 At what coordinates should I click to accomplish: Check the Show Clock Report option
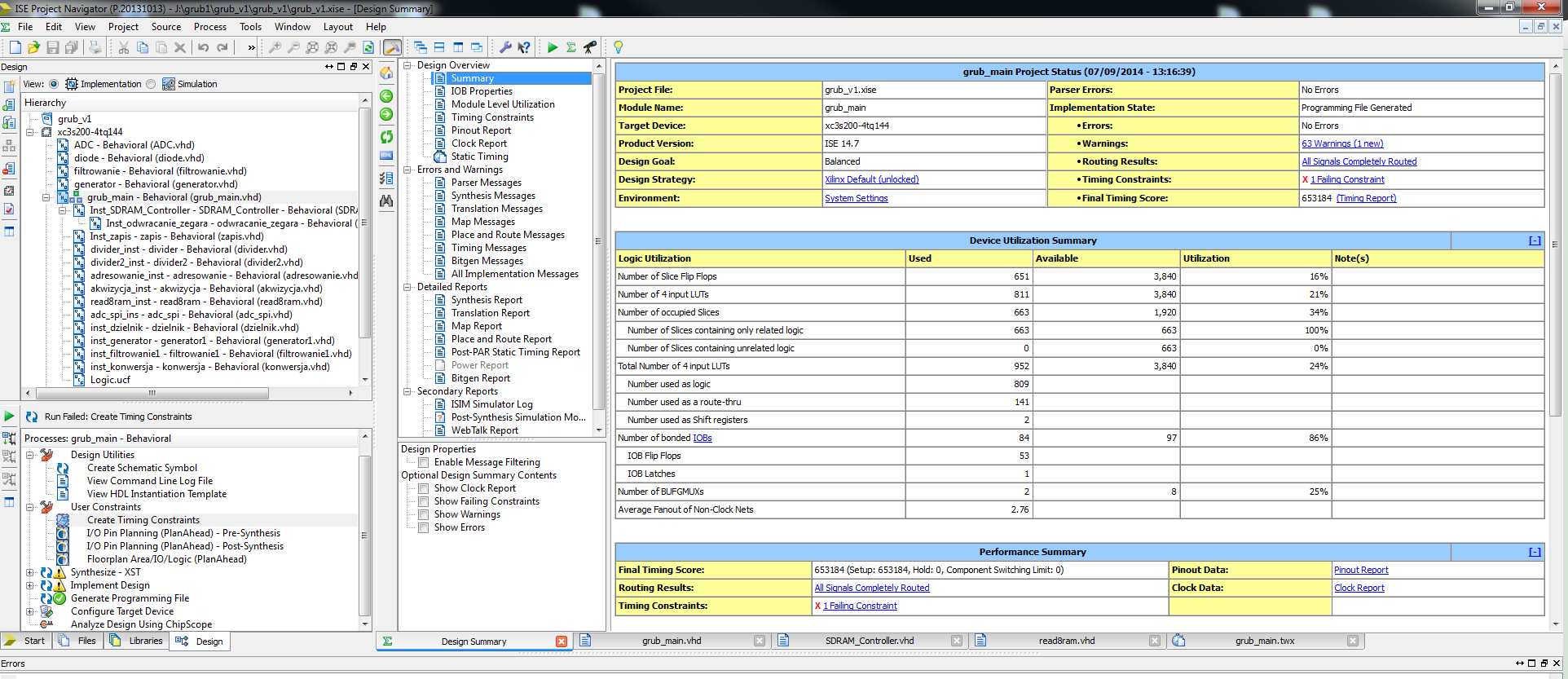424,489
